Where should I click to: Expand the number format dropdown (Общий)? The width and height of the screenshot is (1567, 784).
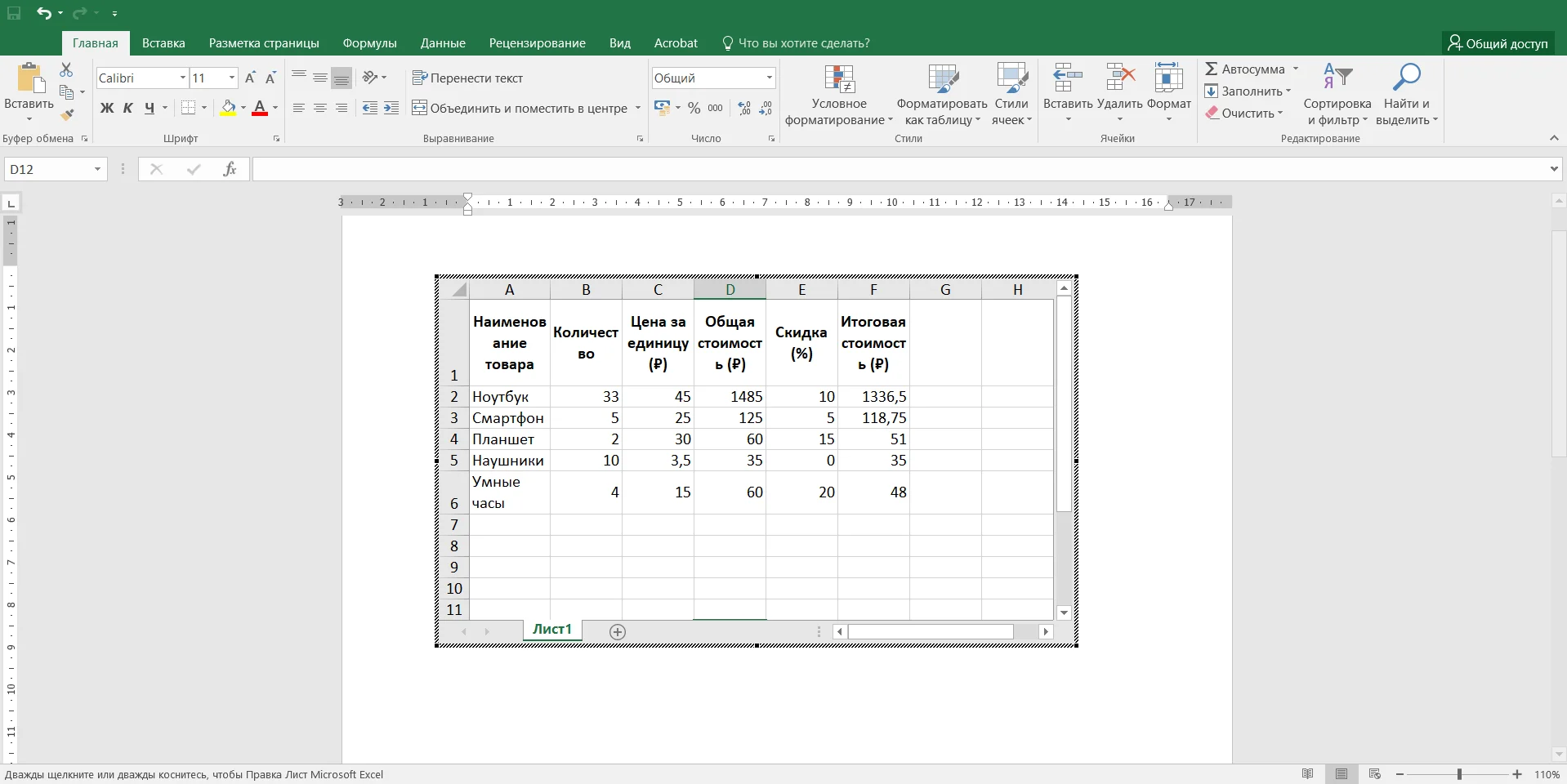pos(769,78)
